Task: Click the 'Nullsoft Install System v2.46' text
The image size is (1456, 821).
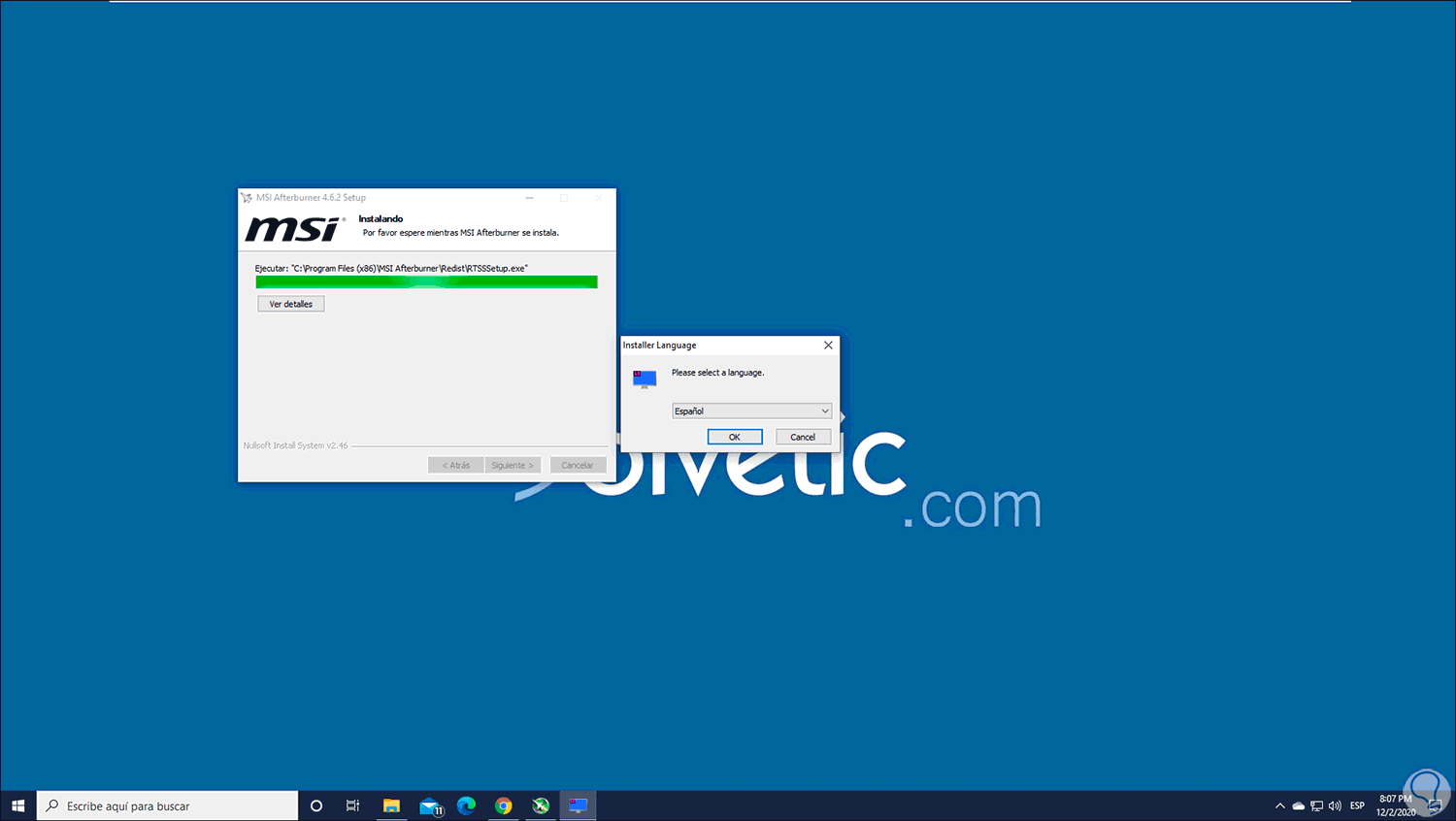Action: (295, 445)
